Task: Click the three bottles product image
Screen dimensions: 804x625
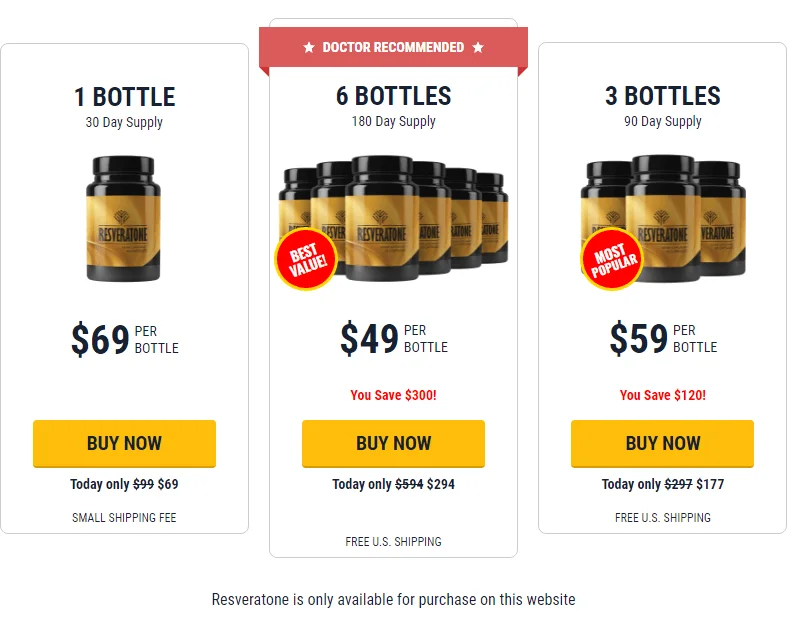Action: (663, 218)
